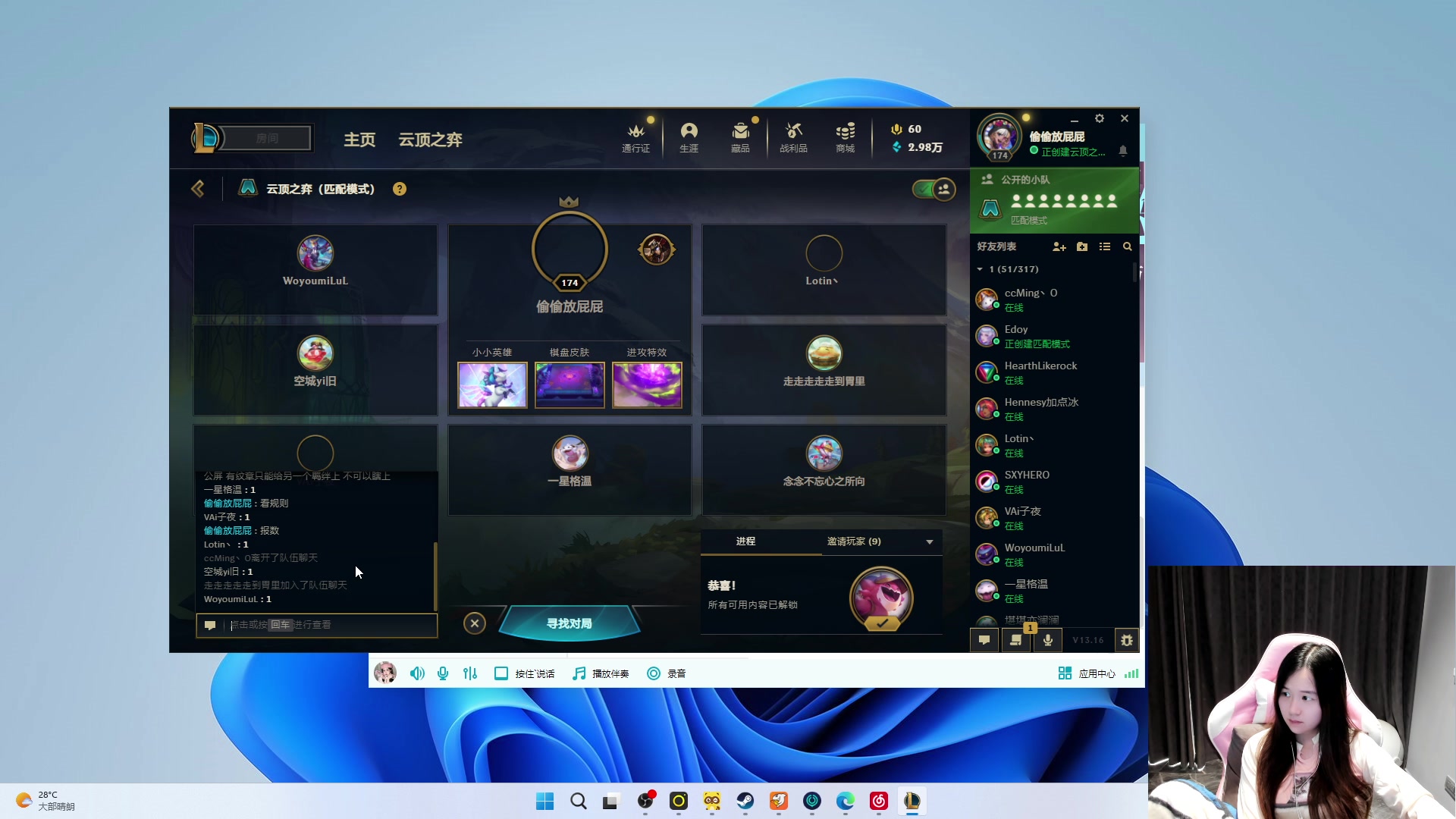Open the 生涯 career profile icon
Viewport: 1456px width, 819px height.
pyautogui.click(x=689, y=137)
